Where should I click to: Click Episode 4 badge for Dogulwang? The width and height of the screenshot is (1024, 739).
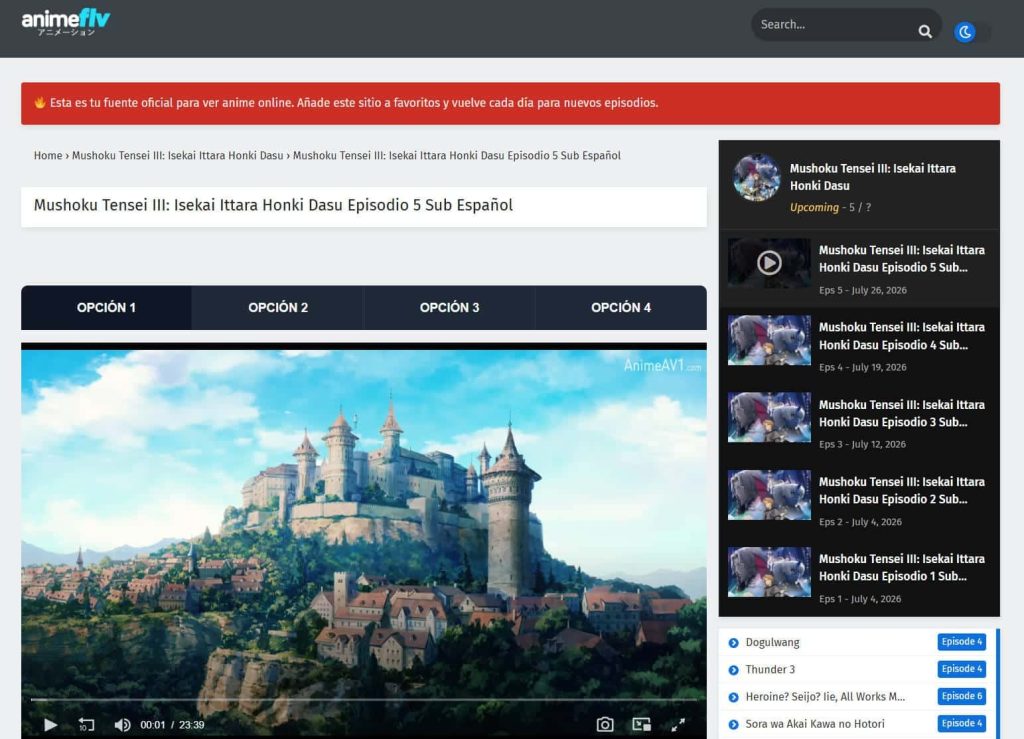pyautogui.click(x=961, y=642)
